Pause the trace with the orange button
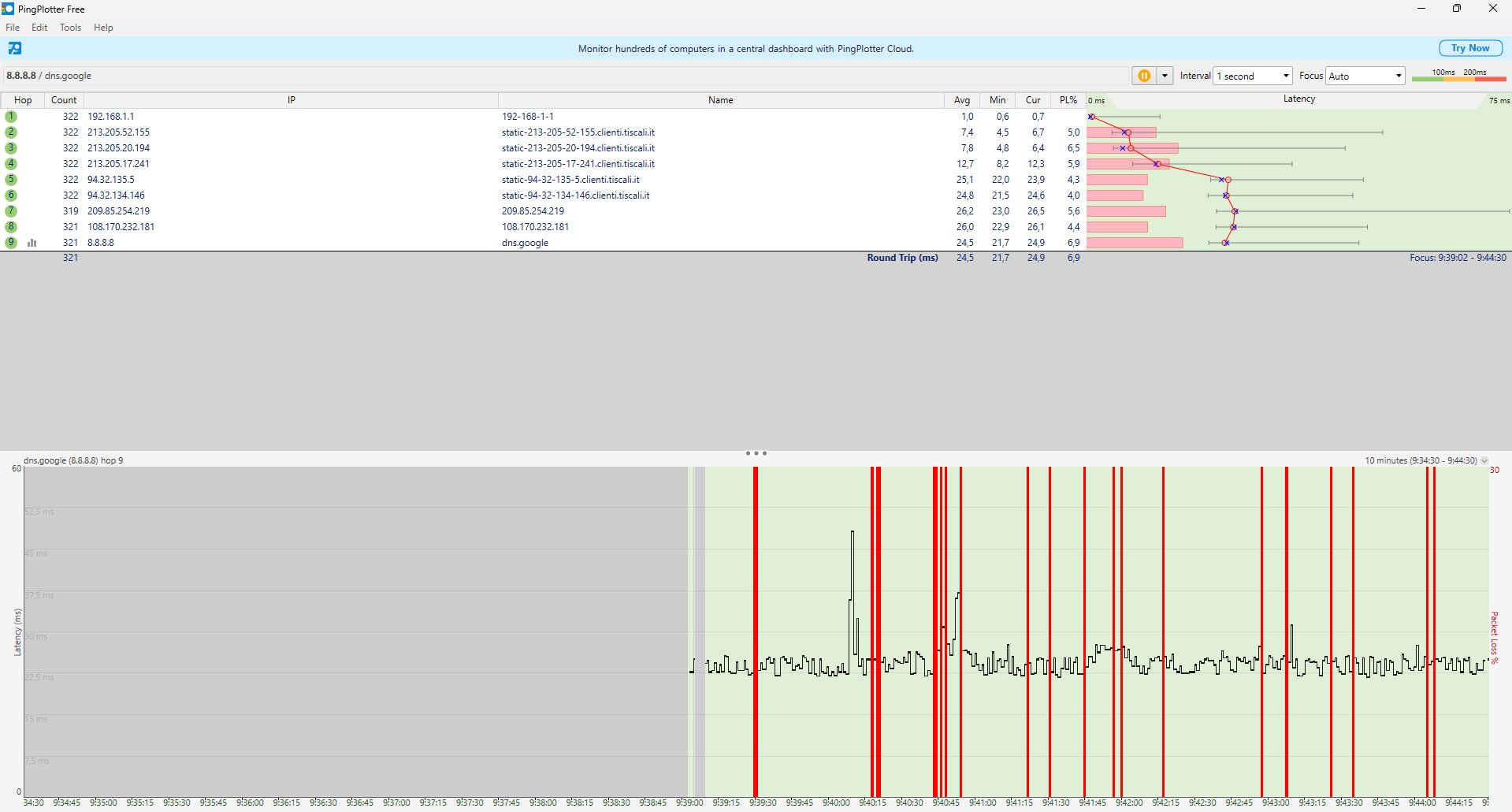This screenshot has width=1512, height=812. click(x=1144, y=76)
